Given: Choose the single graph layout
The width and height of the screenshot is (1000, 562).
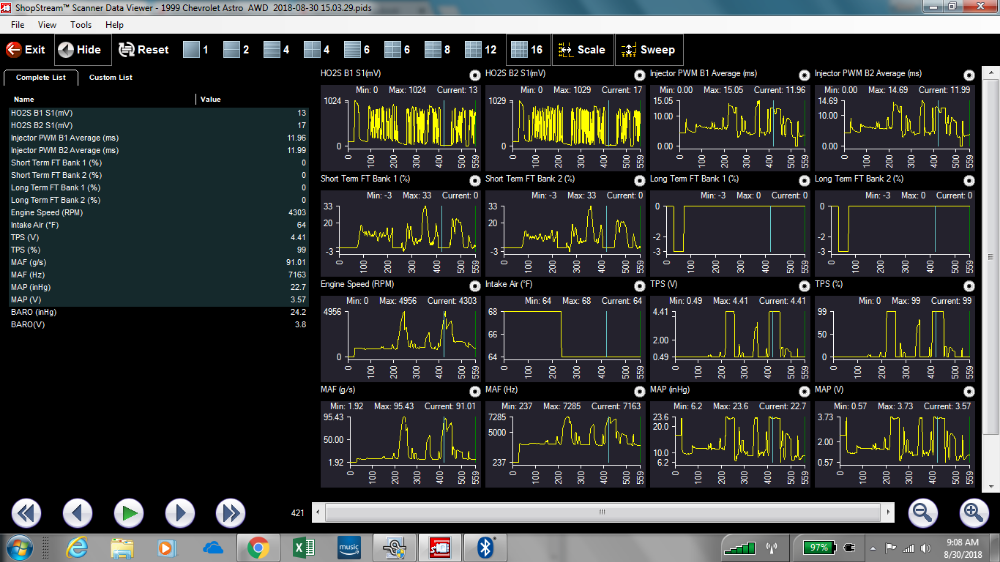Looking at the screenshot, I should (x=196, y=50).
